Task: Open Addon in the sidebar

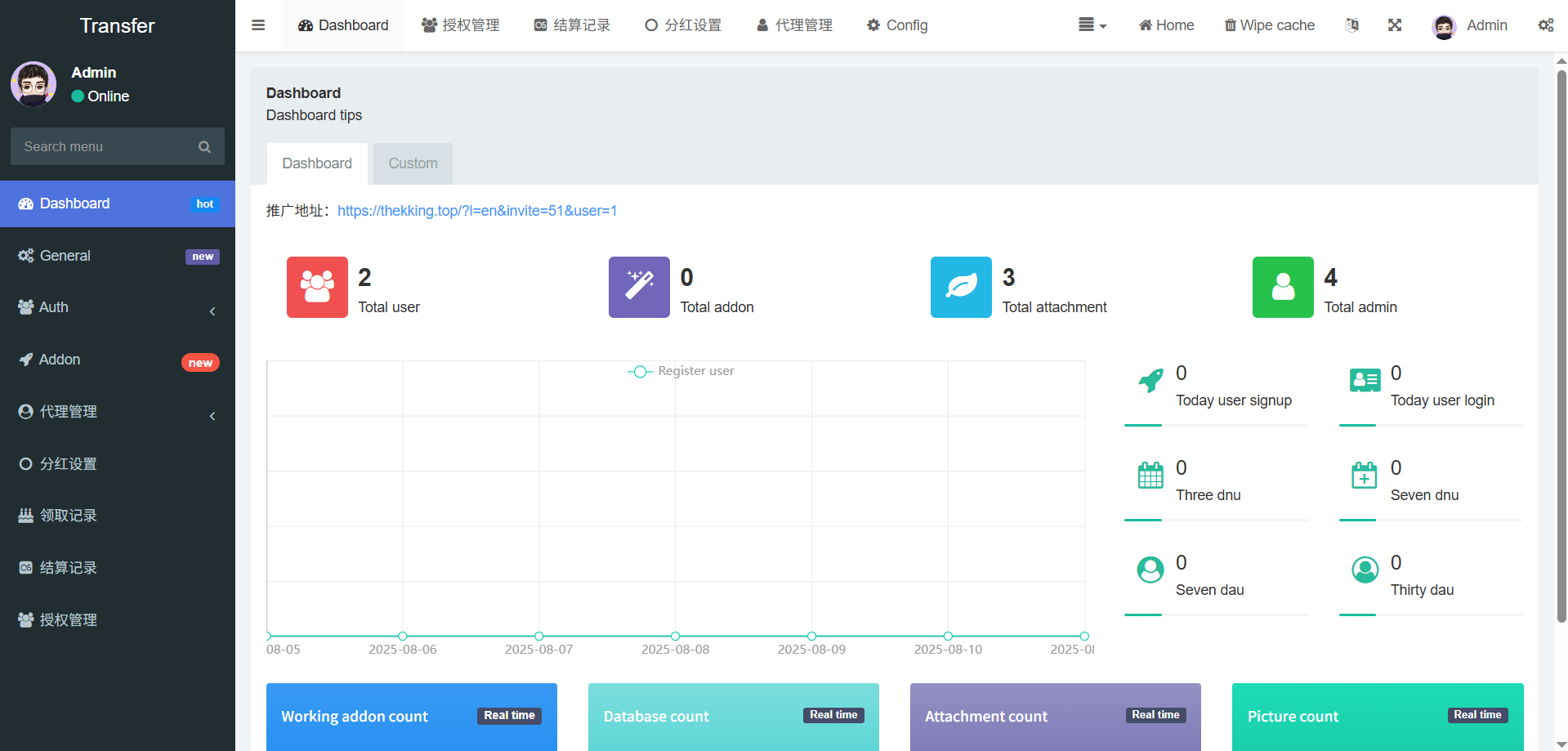Action: 118,360
